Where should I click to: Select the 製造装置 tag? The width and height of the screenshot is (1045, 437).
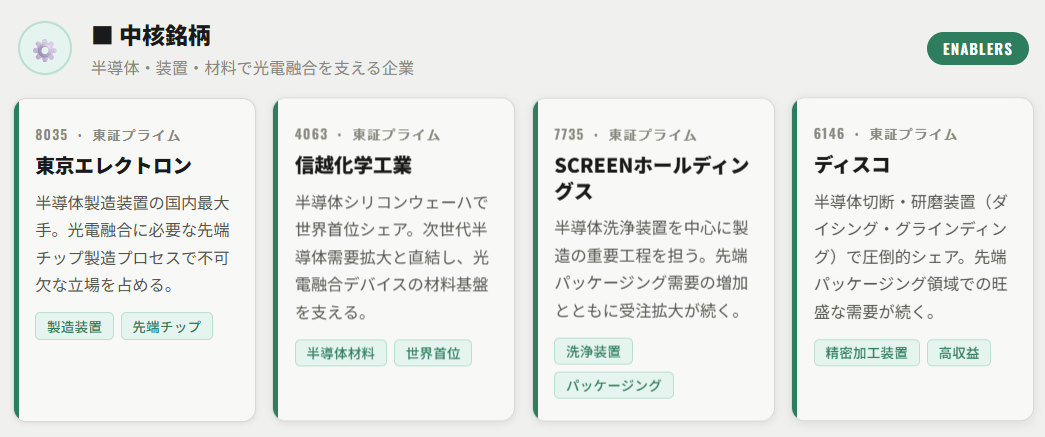[x=74, y=327]
